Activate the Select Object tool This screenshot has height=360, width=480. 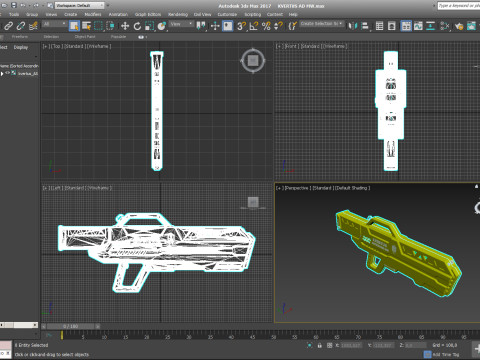pyautogui.click(x=74, y=26)
